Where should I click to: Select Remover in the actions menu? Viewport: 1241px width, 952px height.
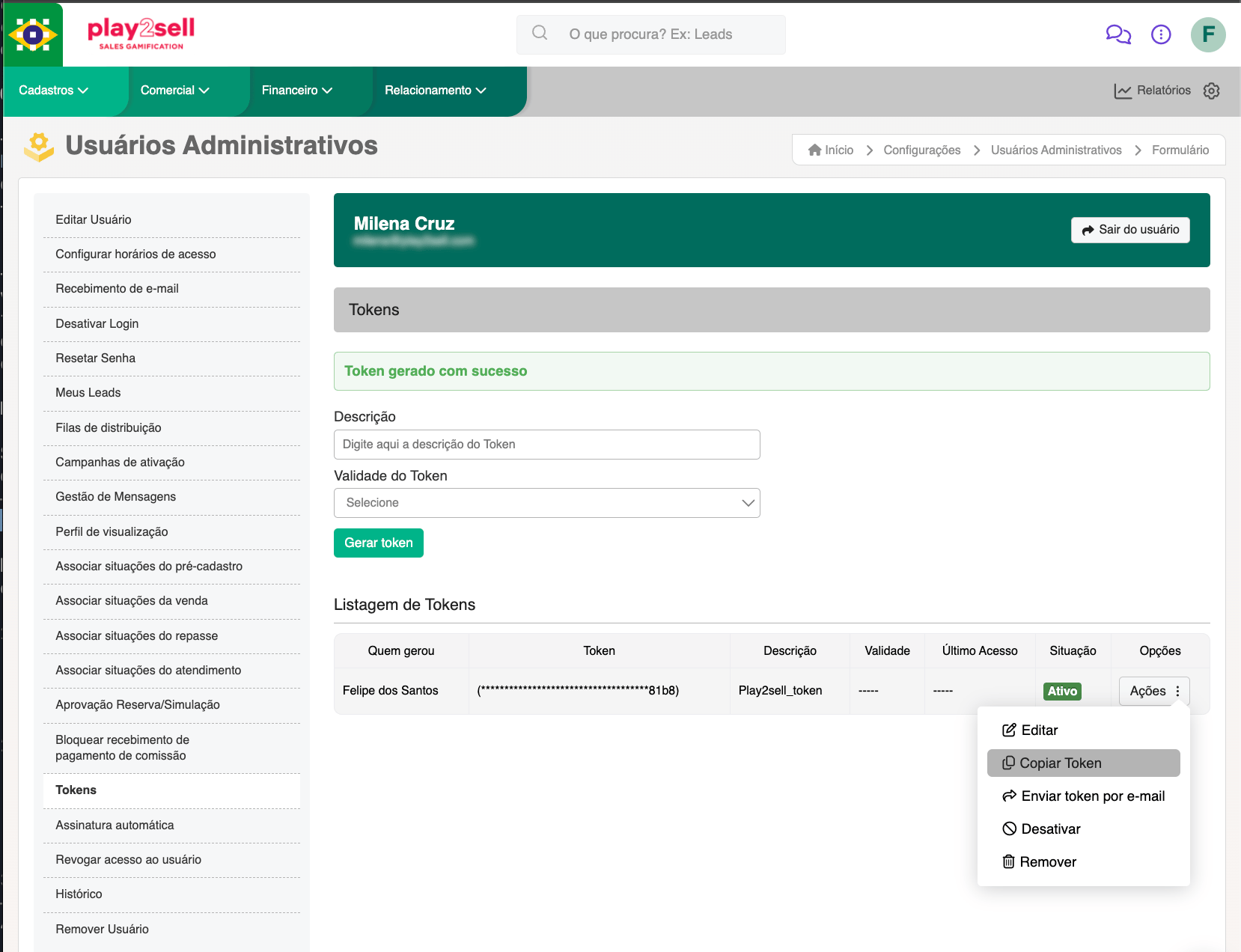tap(1083, 861)
